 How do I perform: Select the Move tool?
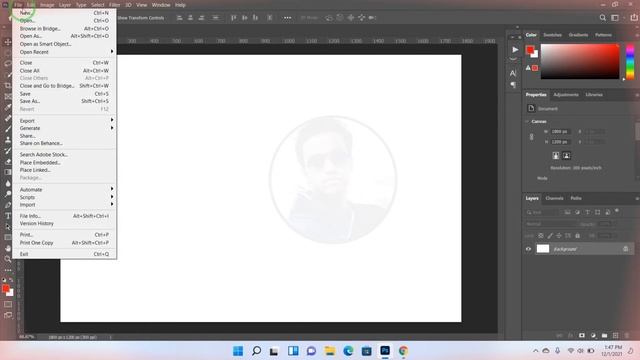8,42
